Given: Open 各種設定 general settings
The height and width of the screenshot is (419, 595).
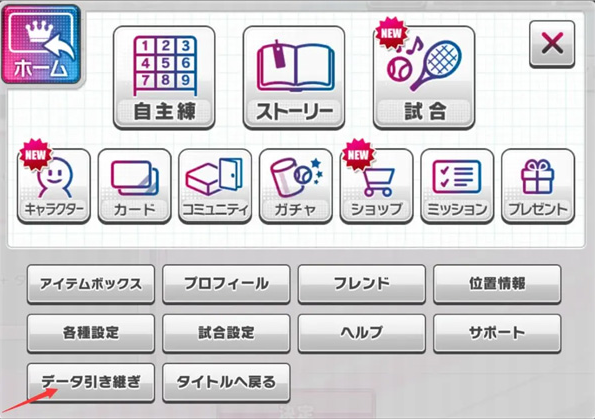Looking at the screenshot, I should pos(91,333).
